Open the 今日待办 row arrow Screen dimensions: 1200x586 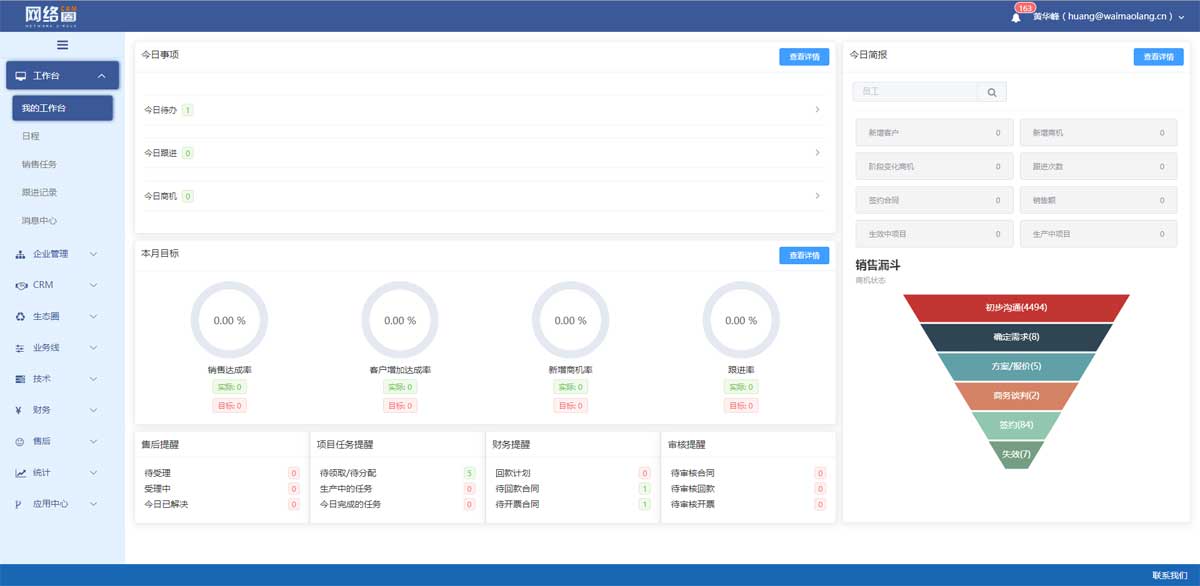(817, 110)
